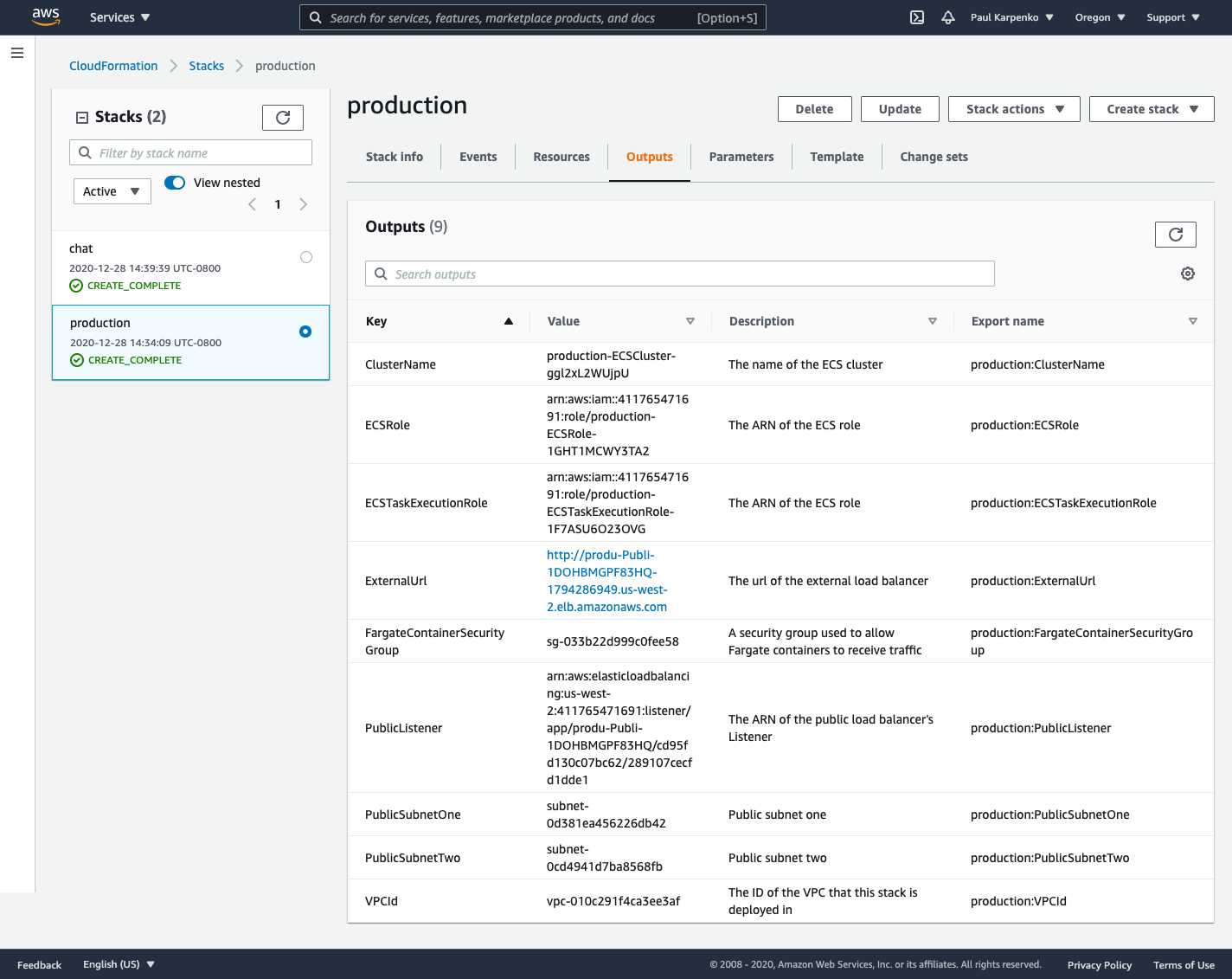The height and width of the screenshot is (979, 1232).
Task: Click the production:PublicSubnetTwo export name
Action: pyautogui.click(x=1050, y=858)
